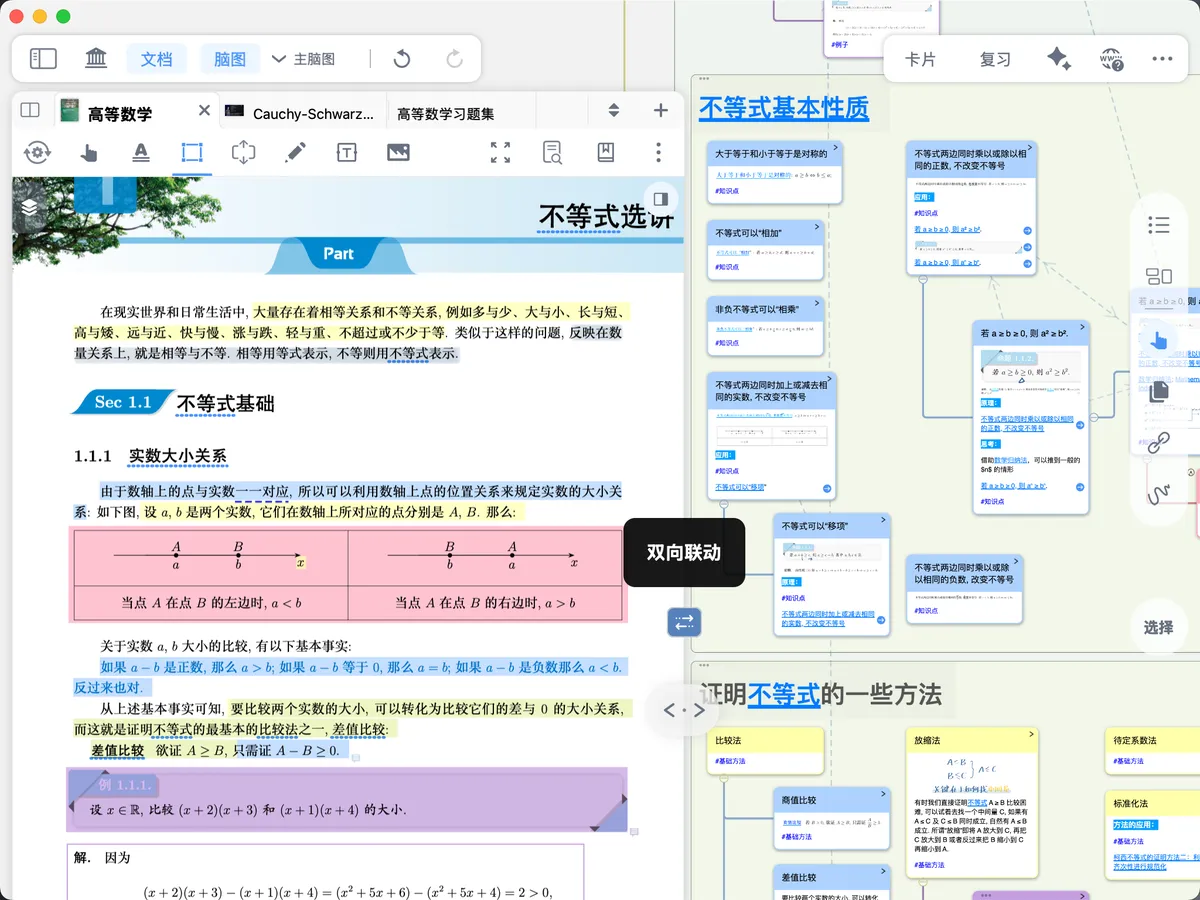Screen dimensions: 1200x900
Task: Click the copy cards icon
Action: [x=1159, y=391]
